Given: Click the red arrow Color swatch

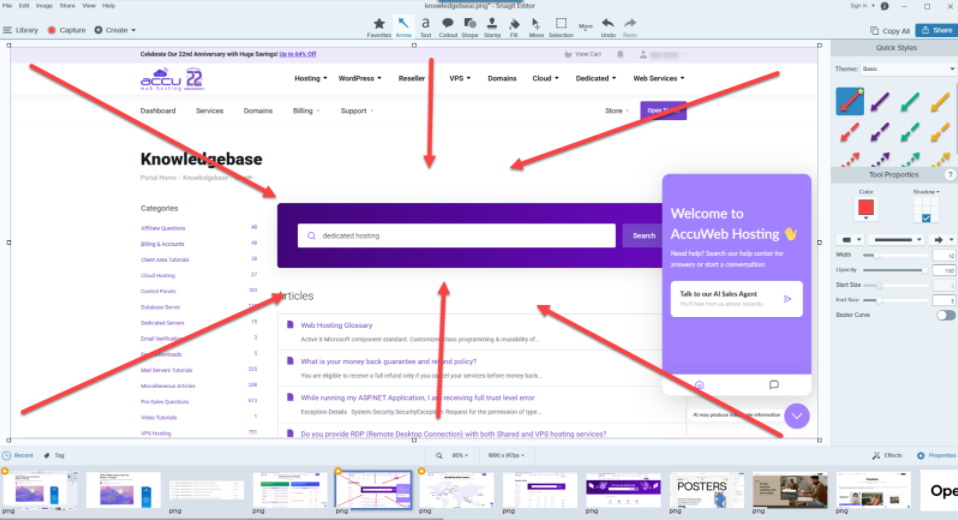Looking at the screenshot, I should point(866,208).
